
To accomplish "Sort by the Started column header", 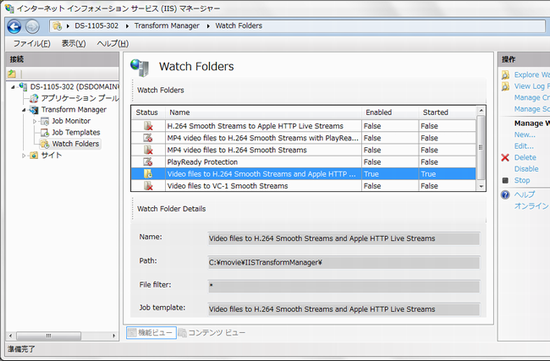I will click(x=448, y=112).
